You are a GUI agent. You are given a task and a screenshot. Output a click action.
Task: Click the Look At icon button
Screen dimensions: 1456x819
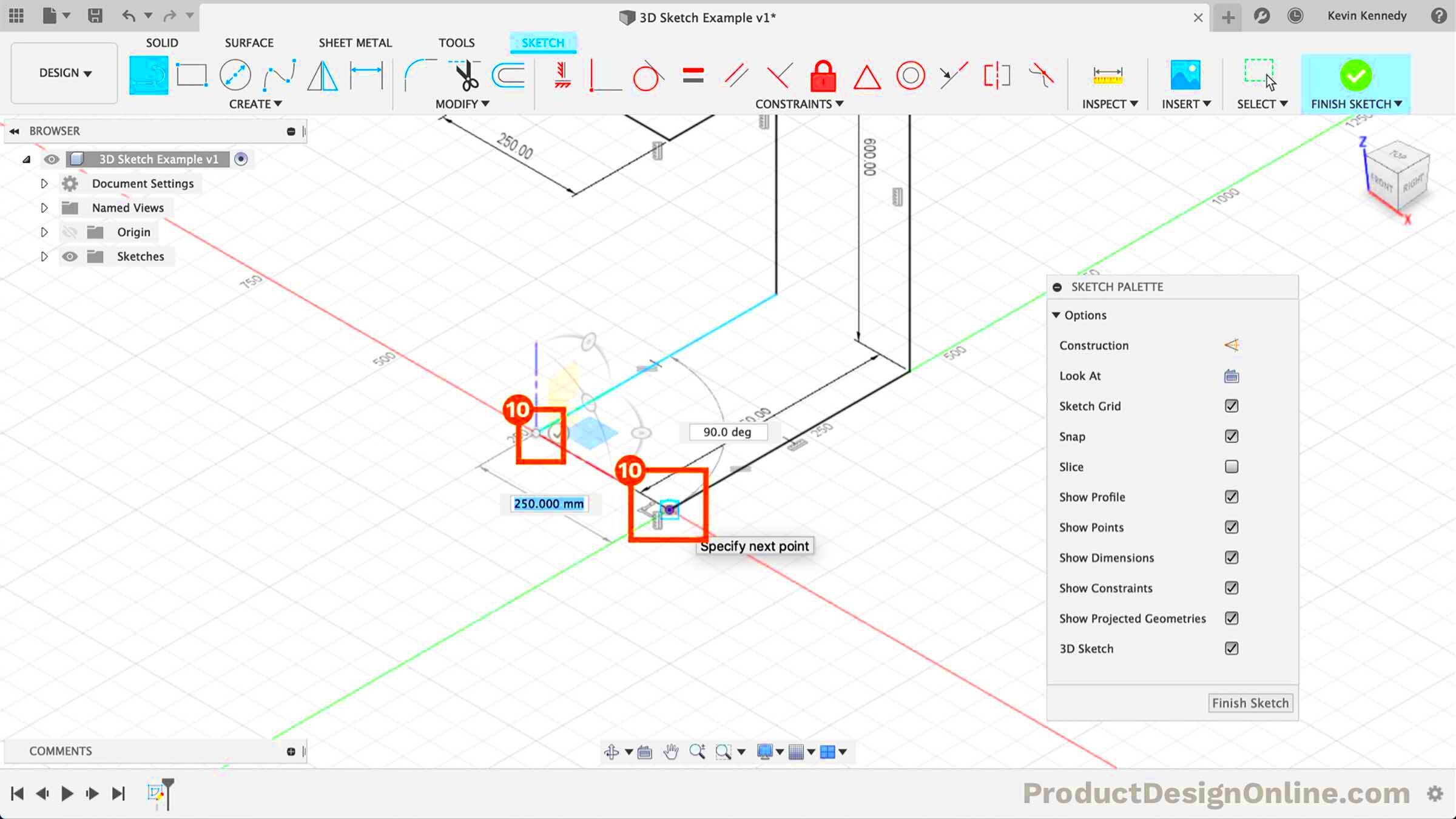click(1232, 375)
